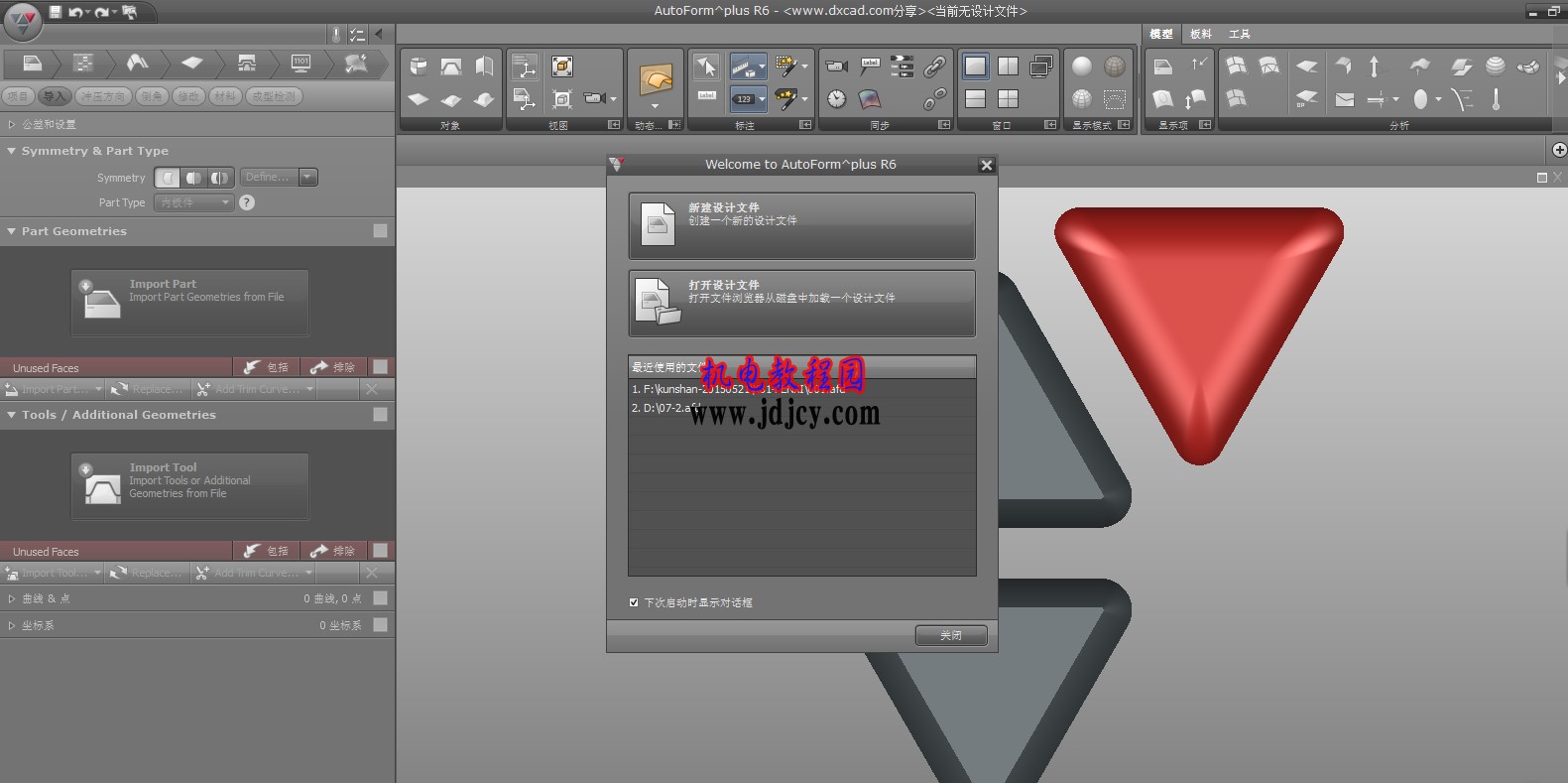Switch to the 工具 tab
The height and width of the screenshot is (783, 1568).
click(x=1240, y=34)
